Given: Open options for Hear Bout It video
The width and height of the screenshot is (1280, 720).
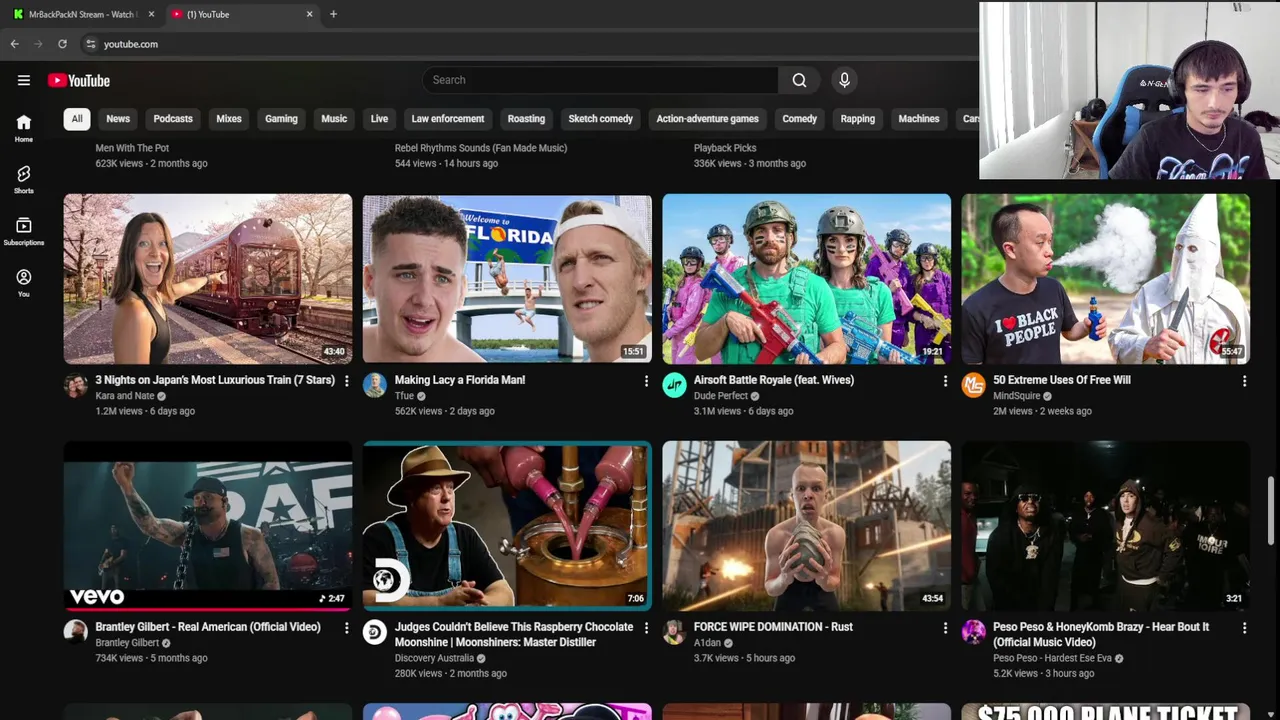Looking at the screenshot, I should (x=1244, y=628).
